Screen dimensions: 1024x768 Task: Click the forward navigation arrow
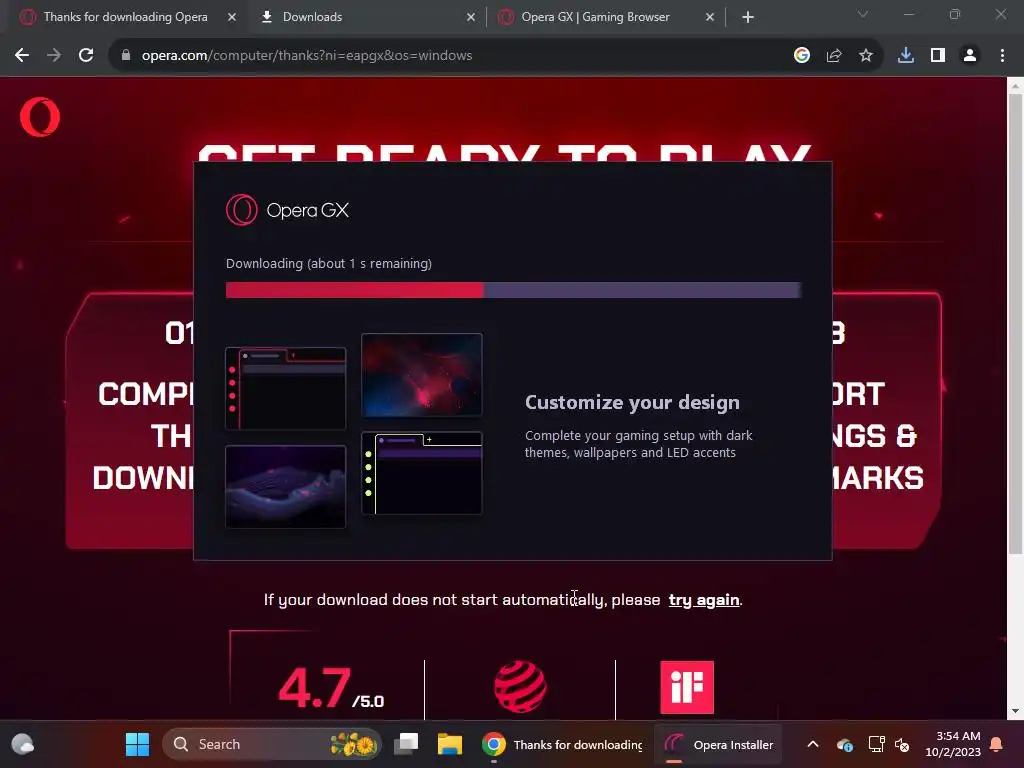(x=54, y=56)
